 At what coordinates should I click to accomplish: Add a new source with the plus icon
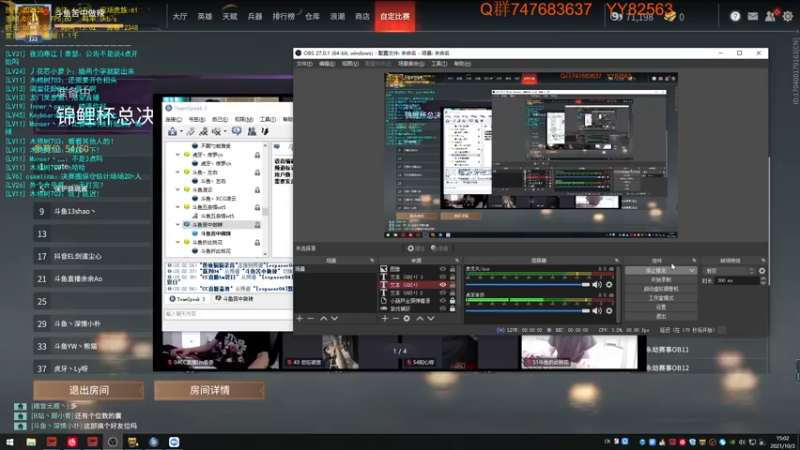coord(385,318)
